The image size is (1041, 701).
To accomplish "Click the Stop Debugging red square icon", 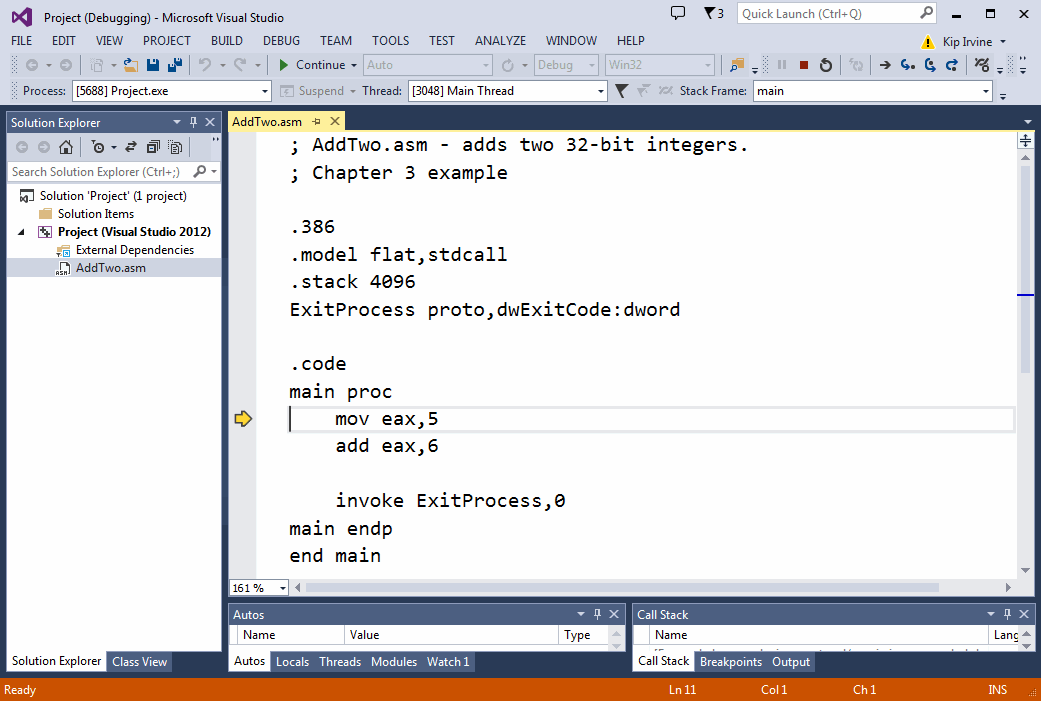I will [803, 65].
